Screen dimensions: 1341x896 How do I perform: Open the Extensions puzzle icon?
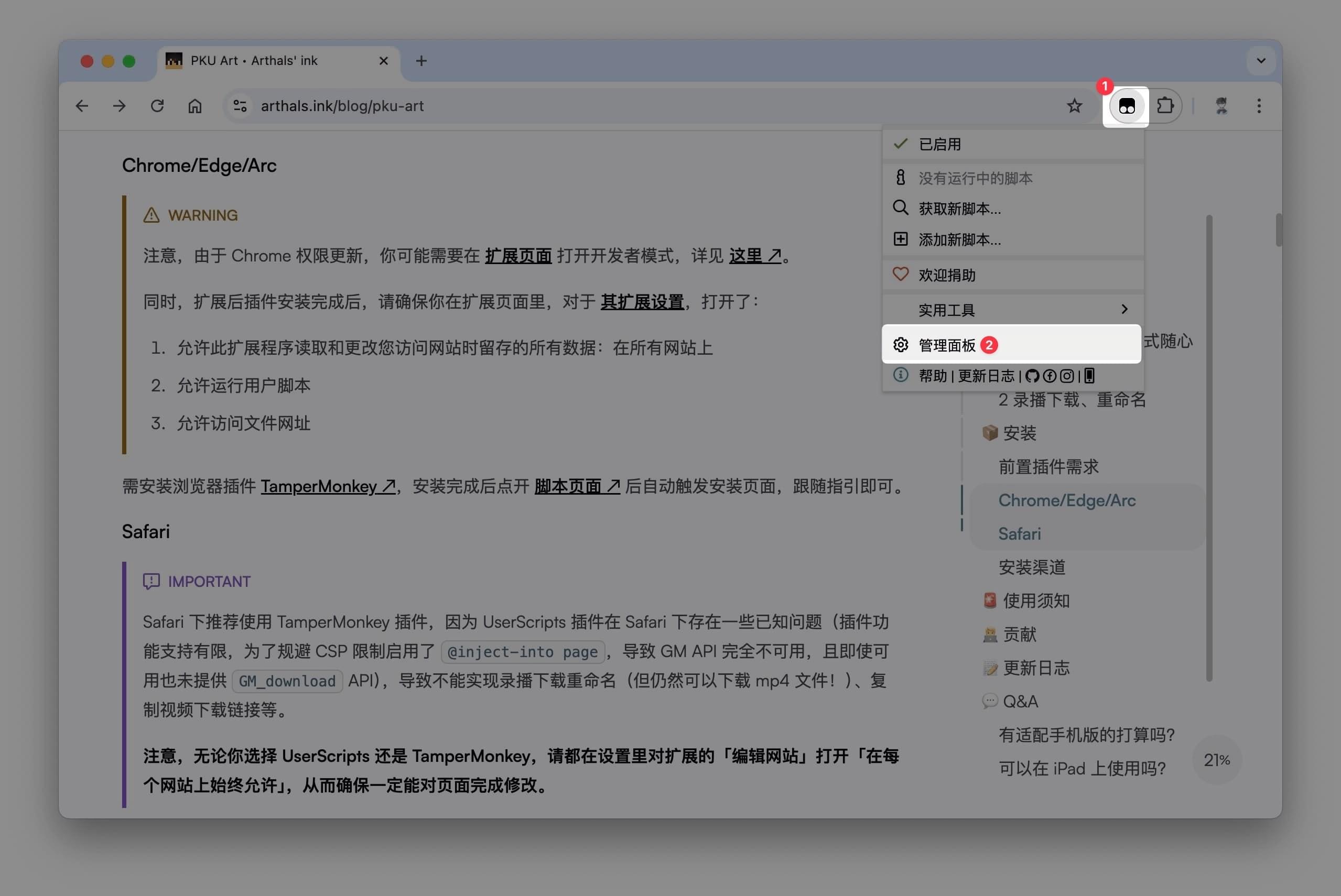1165,106
